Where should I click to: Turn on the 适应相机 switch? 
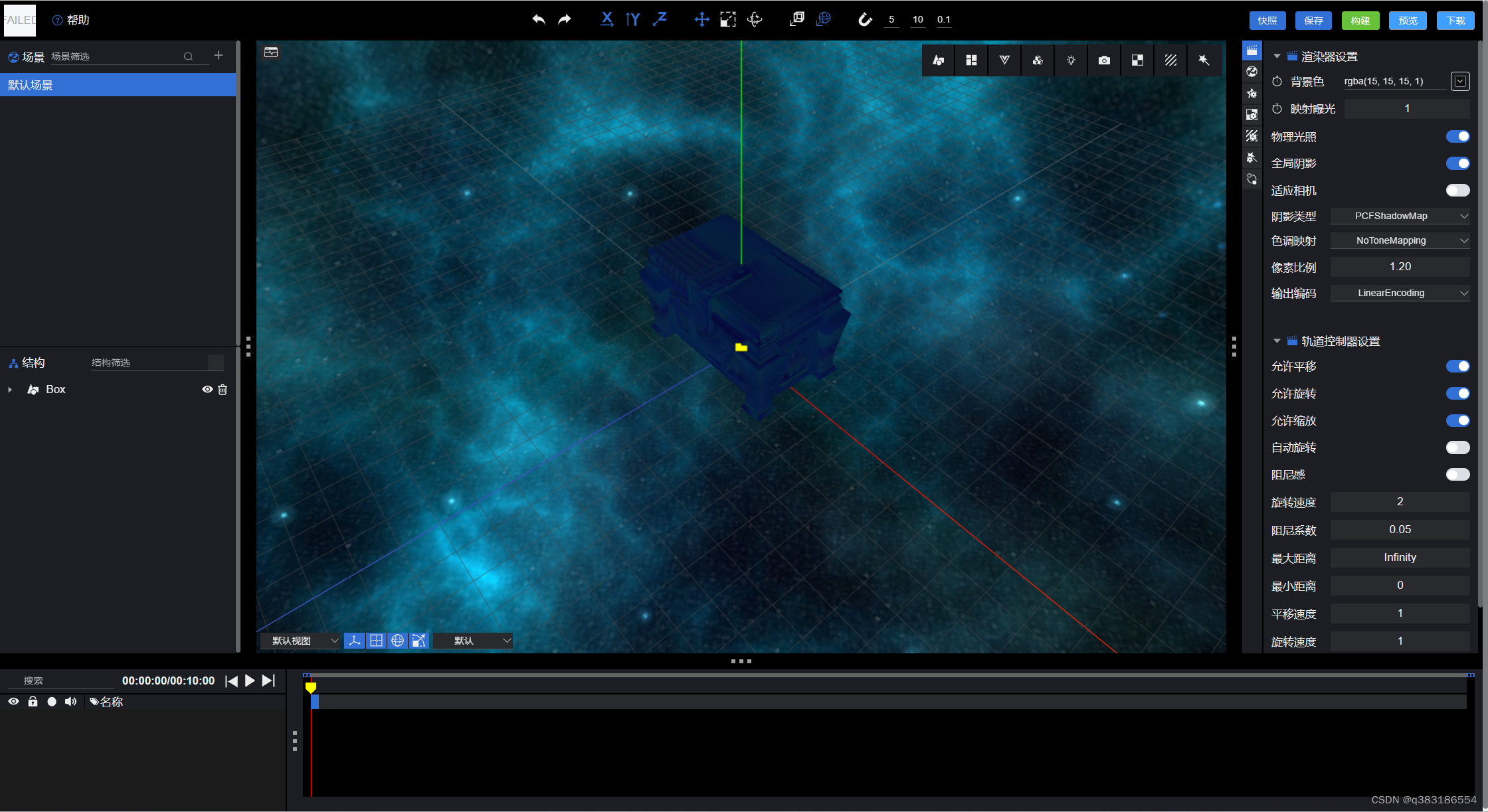click(x=1457, y=191)
